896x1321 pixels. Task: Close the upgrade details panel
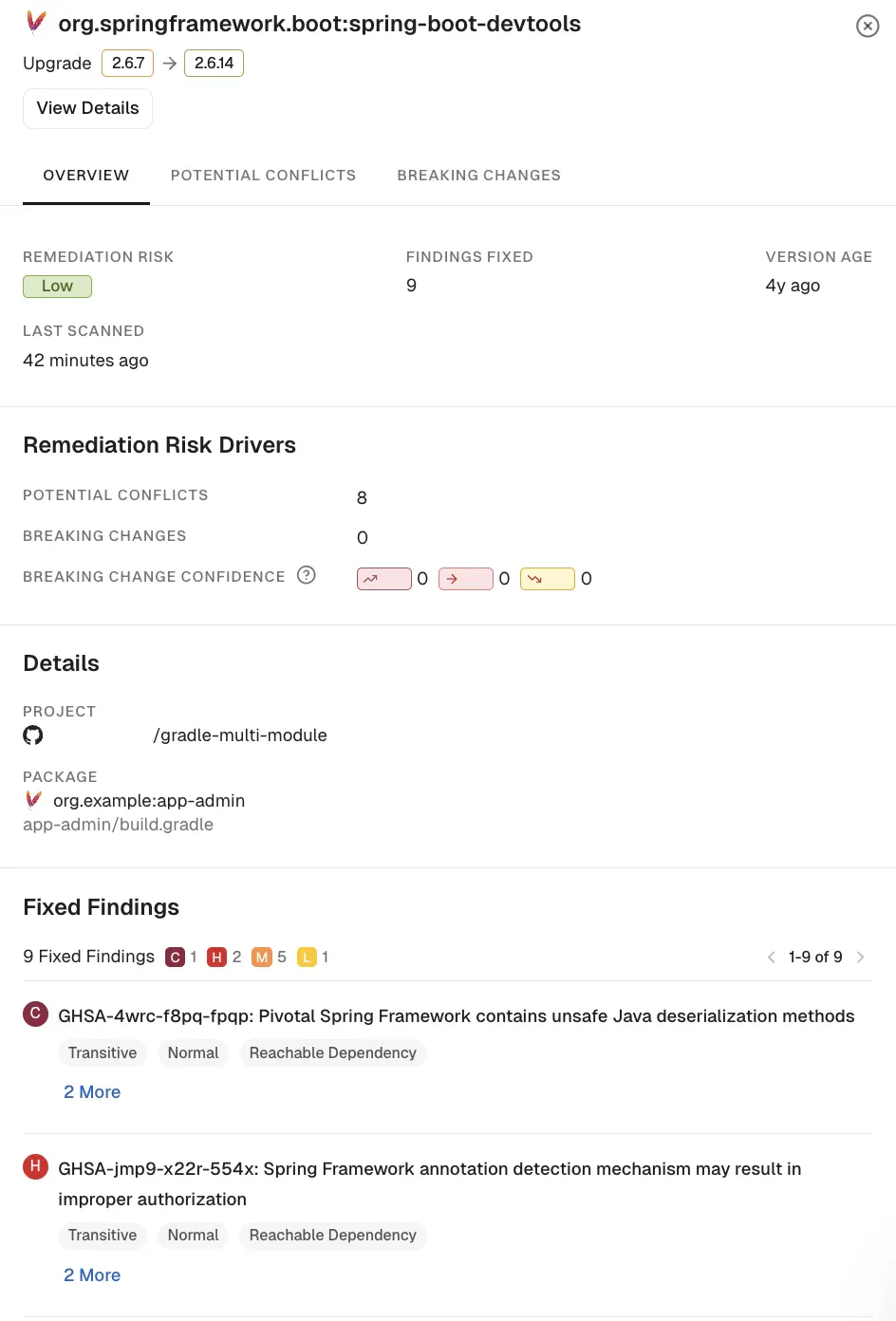[868, 26]
